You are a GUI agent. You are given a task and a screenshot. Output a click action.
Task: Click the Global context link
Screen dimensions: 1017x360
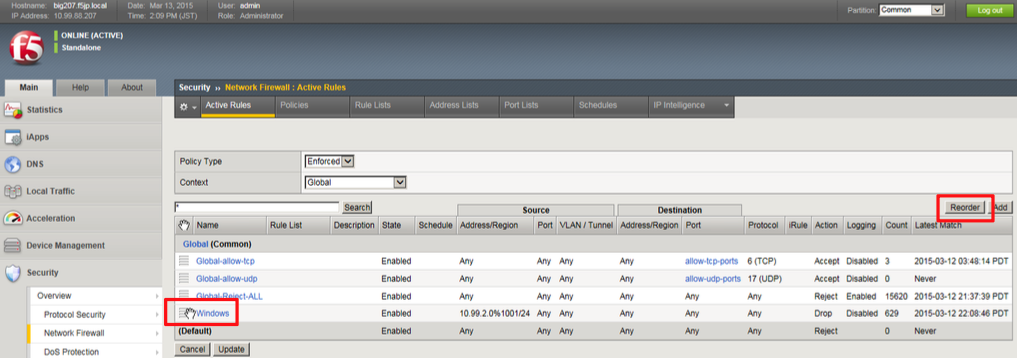tap(196, 244)
